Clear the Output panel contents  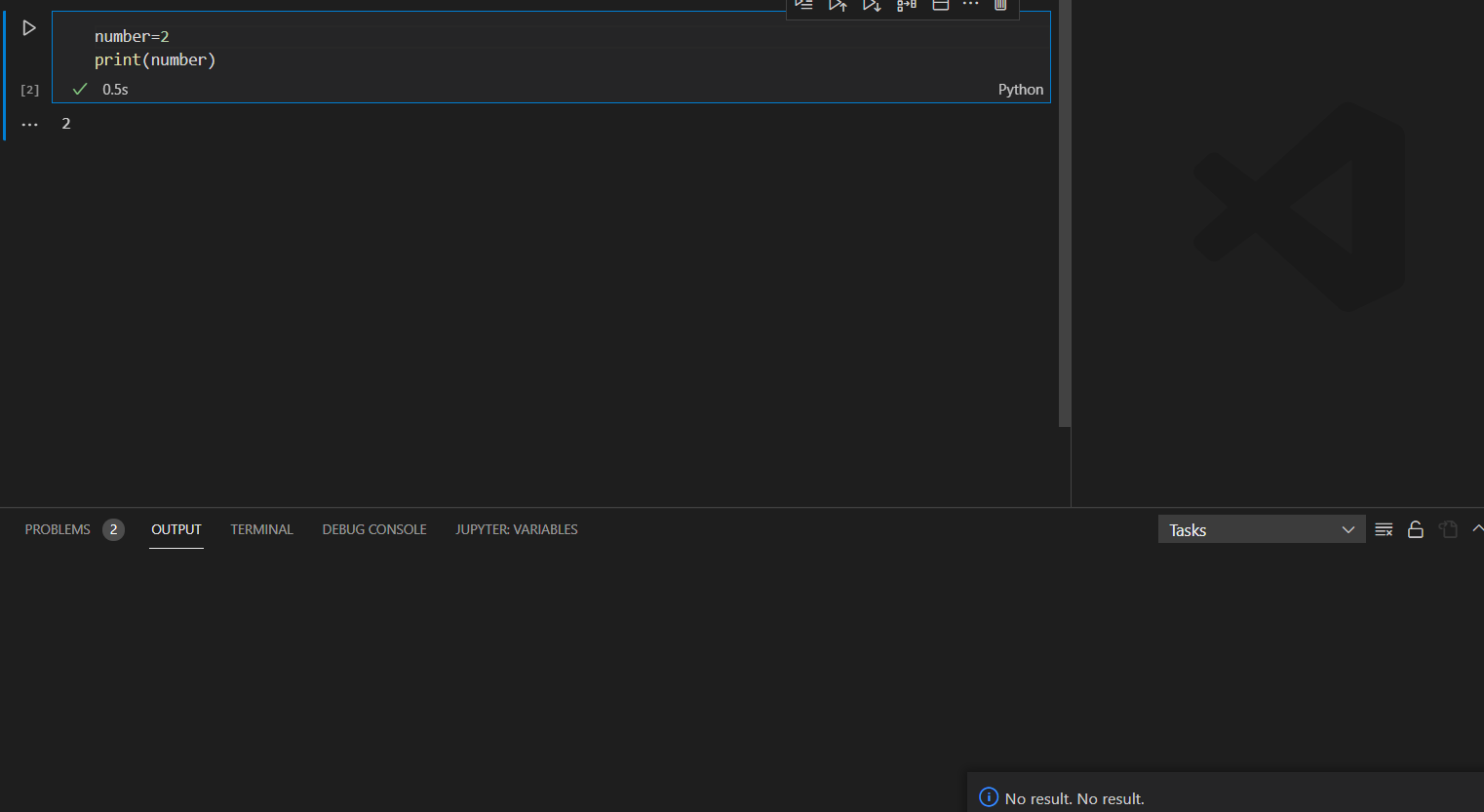pyautogui.click(x=1384, y=529)
